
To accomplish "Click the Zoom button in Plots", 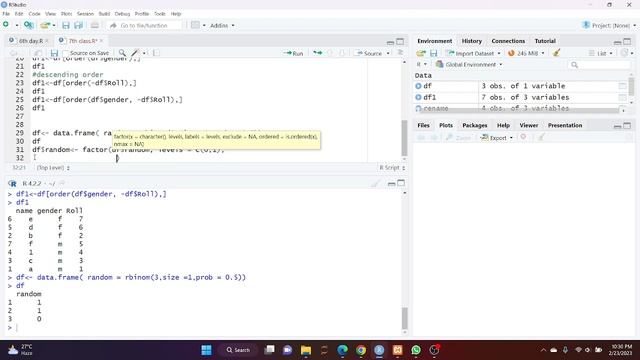I will 458,138.
